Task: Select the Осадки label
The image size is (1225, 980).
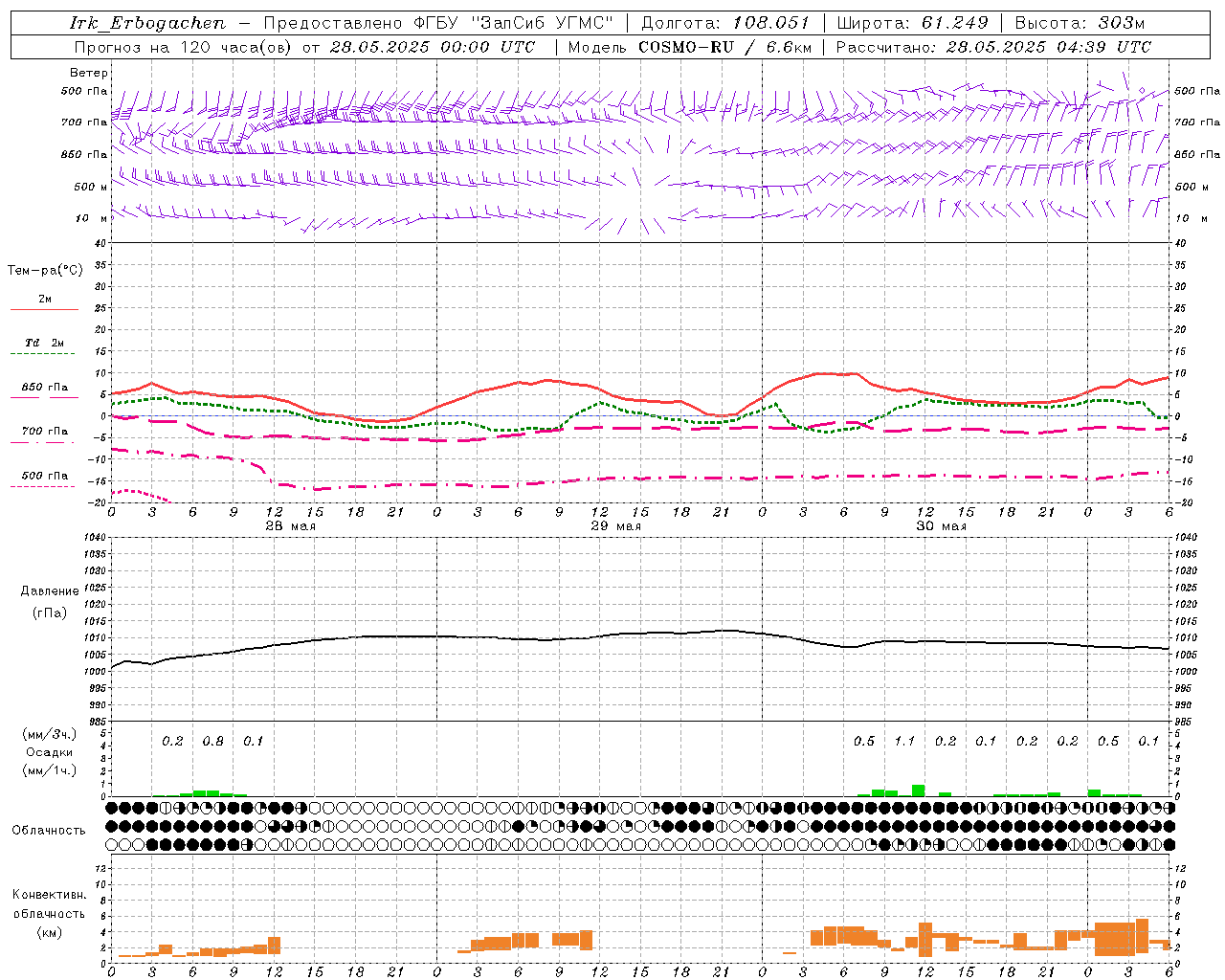Action: (x=50, y=752)
